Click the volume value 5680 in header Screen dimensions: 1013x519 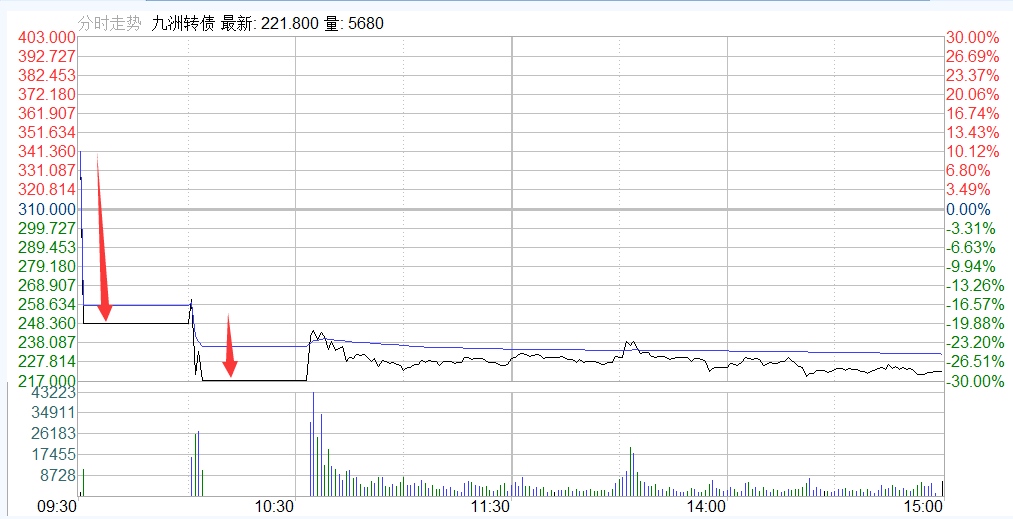click(x=365, y=24)
